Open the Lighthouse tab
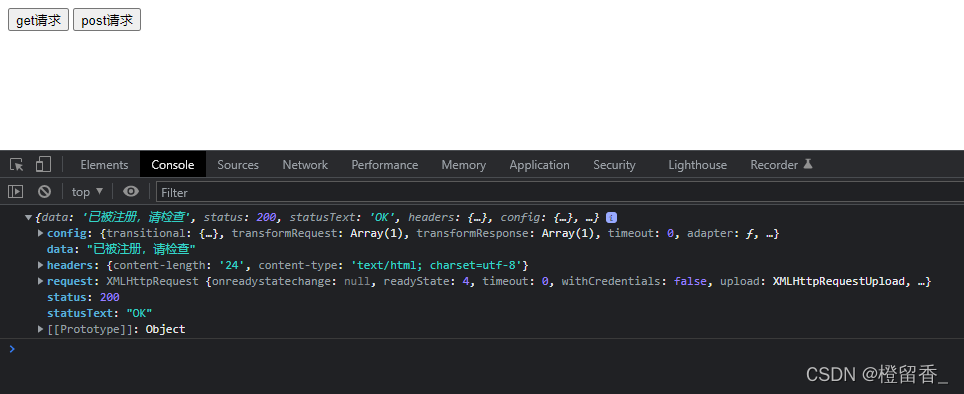The width and height of the screenshot is (964, 394). point(697,165)
